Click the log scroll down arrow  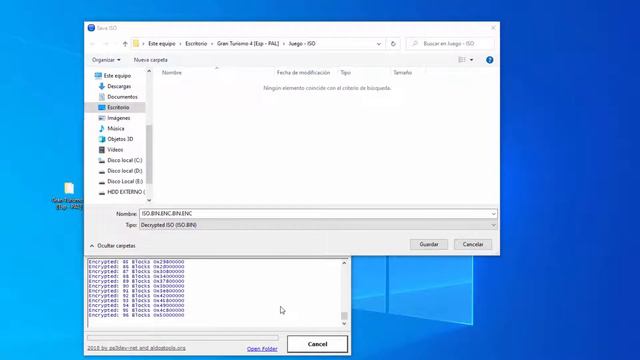pos(344,324)
